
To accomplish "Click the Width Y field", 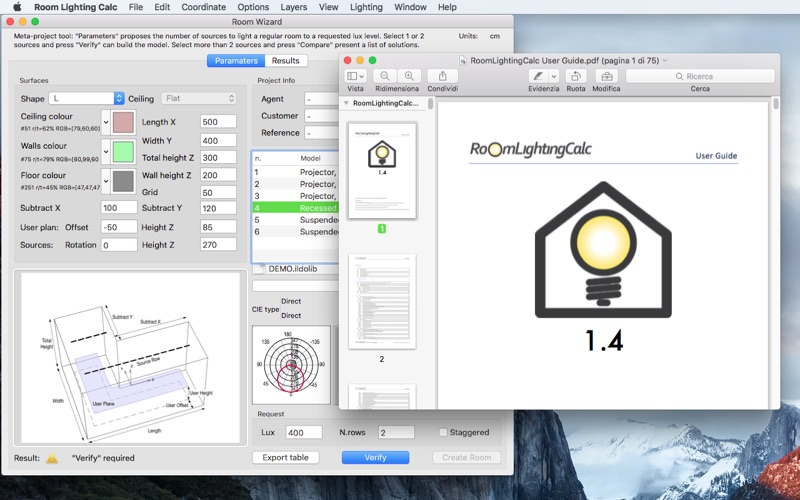I will coord(218,140).
